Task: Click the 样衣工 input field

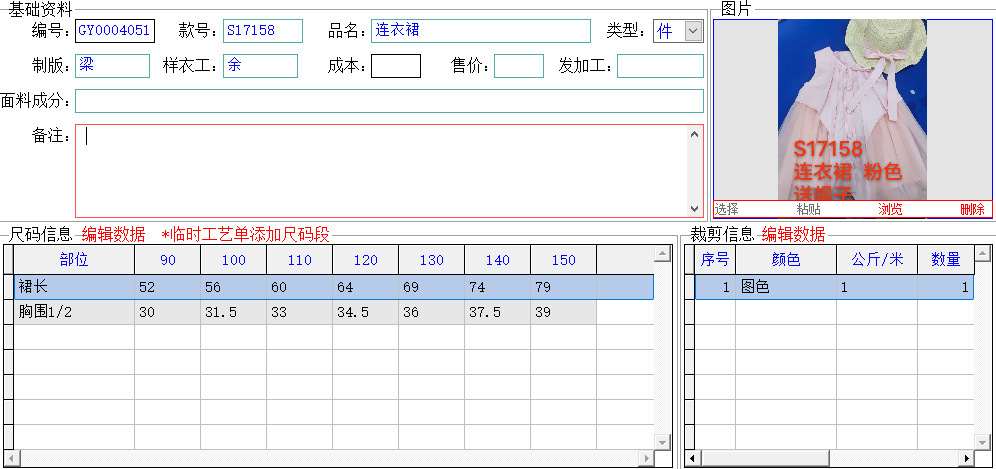Action: pos(260,66)
